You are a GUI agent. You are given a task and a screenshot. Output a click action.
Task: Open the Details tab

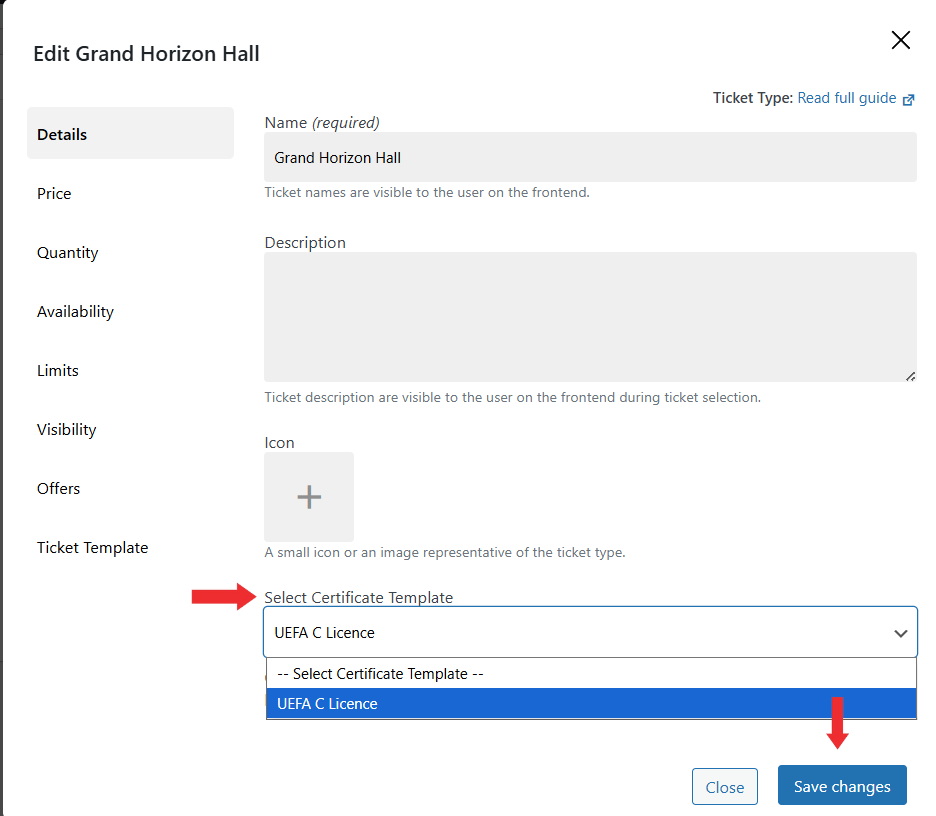130,134
